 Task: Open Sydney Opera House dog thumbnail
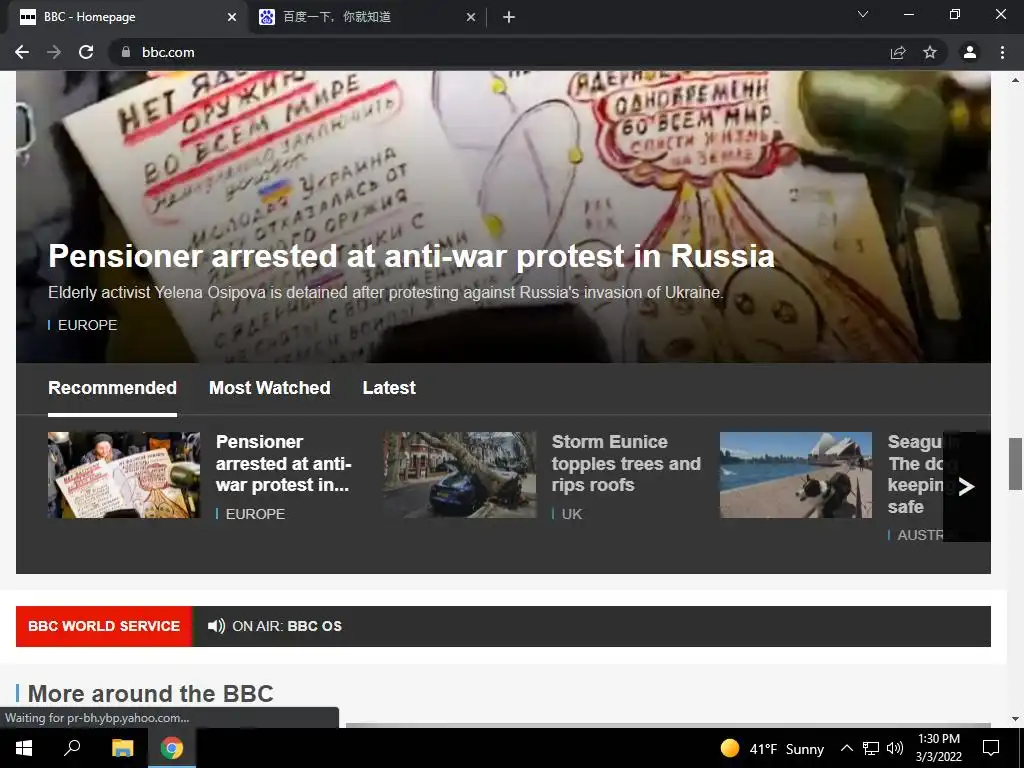795,475
